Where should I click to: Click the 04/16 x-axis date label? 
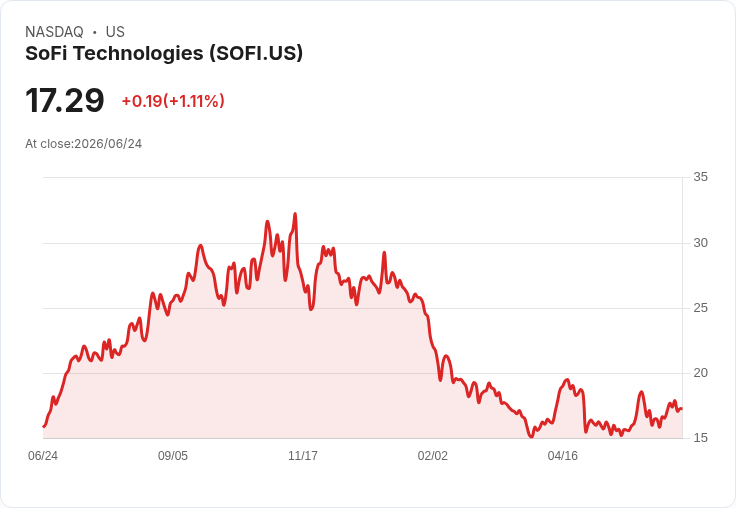(x=562, y=455)
